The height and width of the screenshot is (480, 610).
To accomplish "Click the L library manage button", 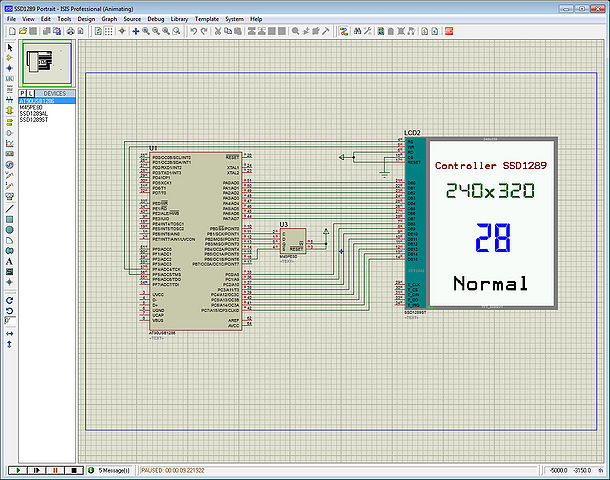I will click(30, 93).
